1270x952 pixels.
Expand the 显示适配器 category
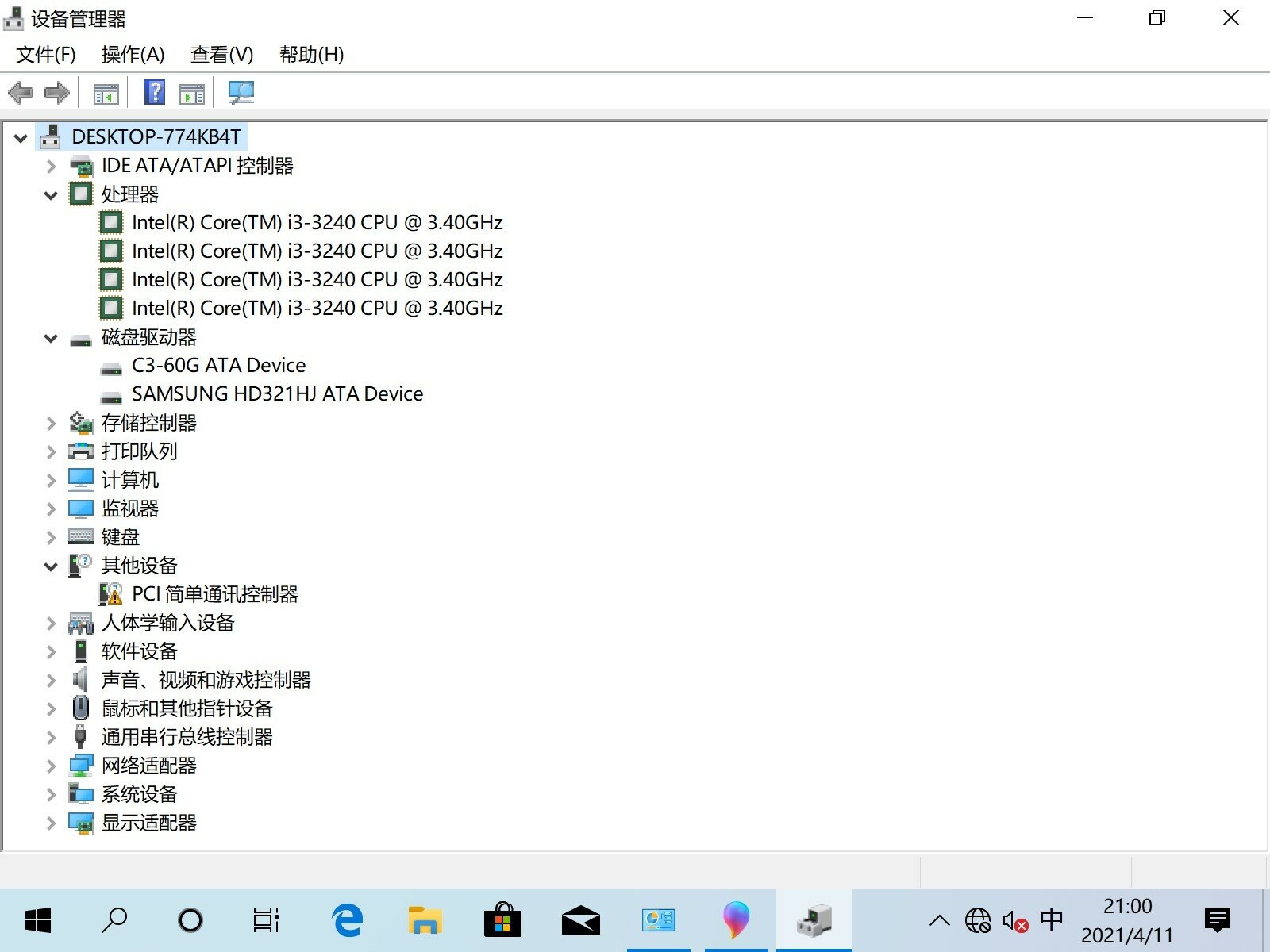click(51, 823)
